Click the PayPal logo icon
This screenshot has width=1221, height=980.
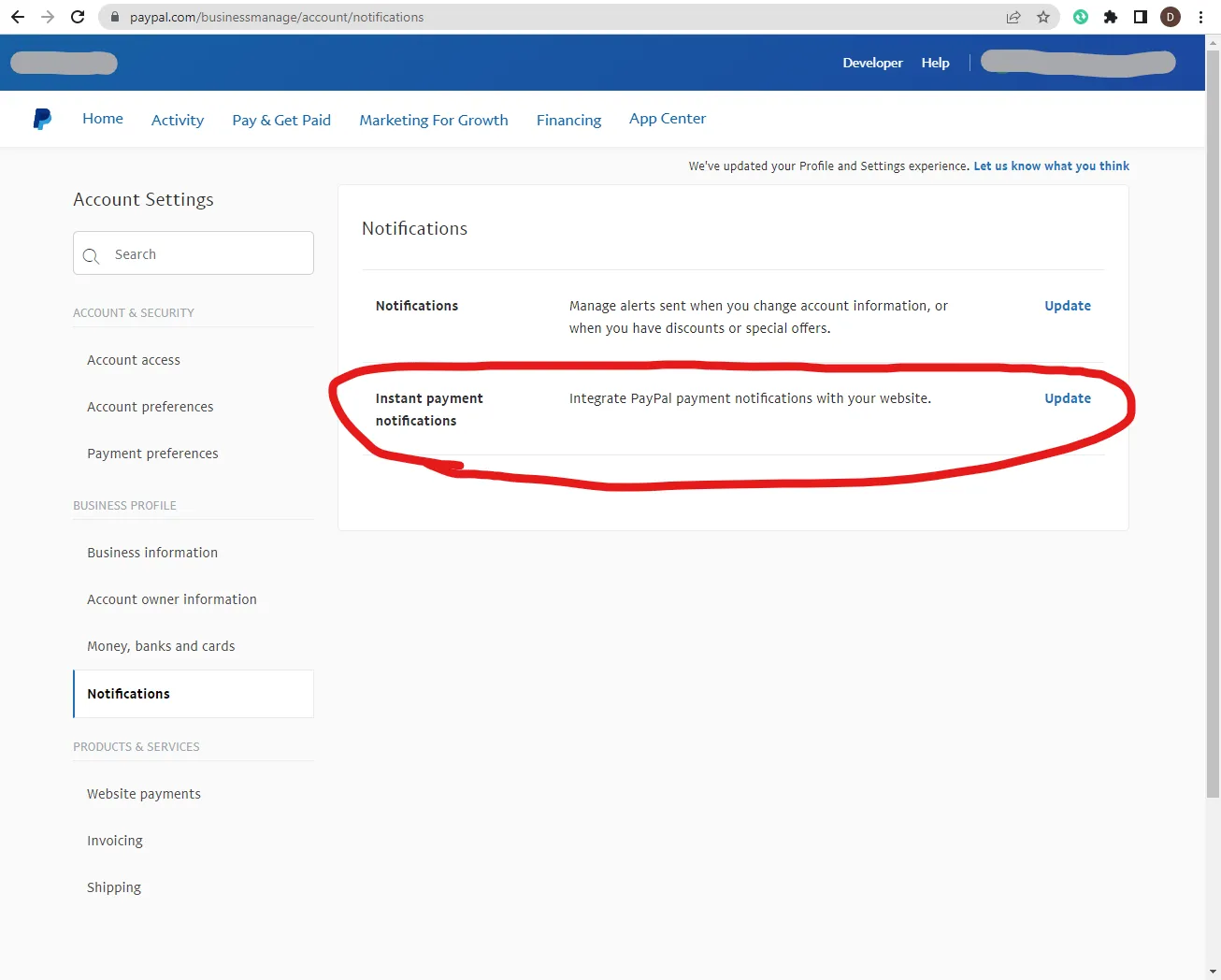click(42, 119)
